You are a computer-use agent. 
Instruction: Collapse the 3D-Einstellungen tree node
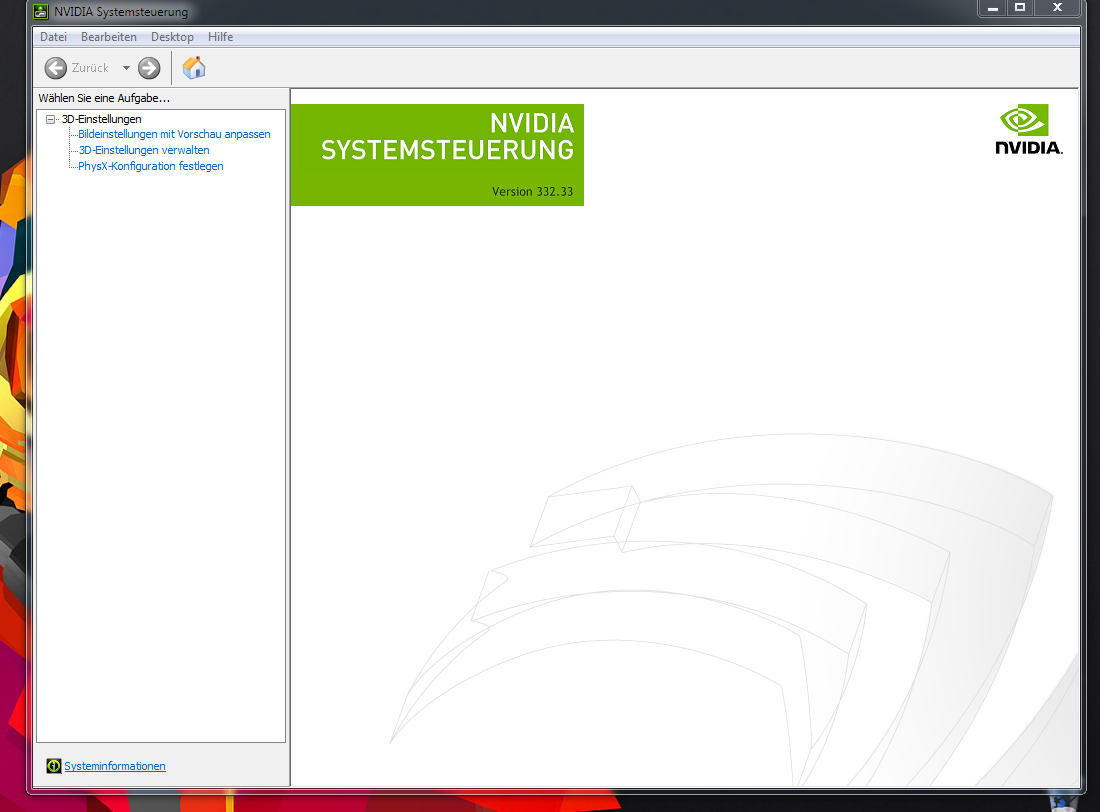[x=51, y=119]
